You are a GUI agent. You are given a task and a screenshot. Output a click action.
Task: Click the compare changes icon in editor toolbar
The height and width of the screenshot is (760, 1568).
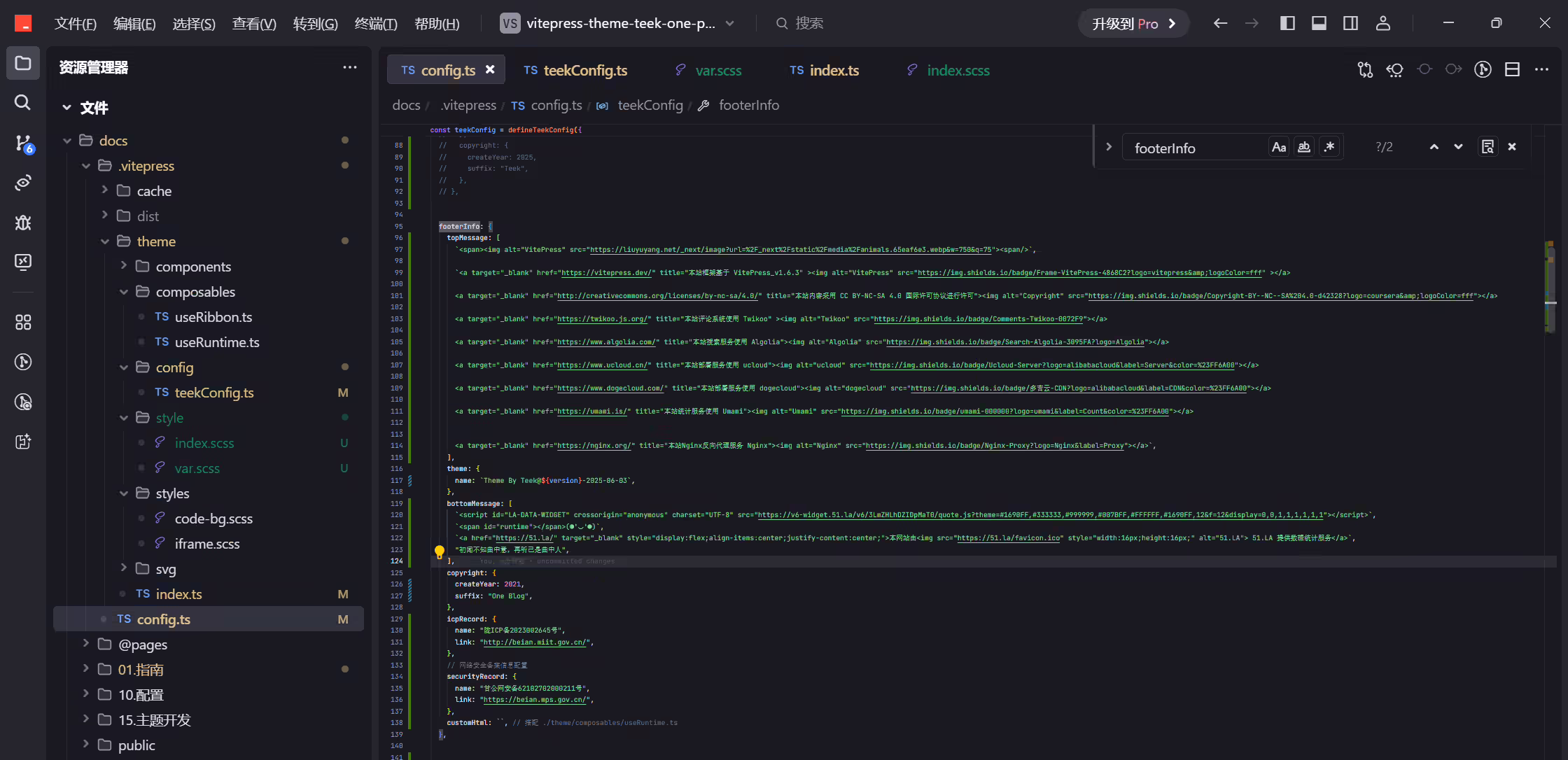[x=1365, y=69]
